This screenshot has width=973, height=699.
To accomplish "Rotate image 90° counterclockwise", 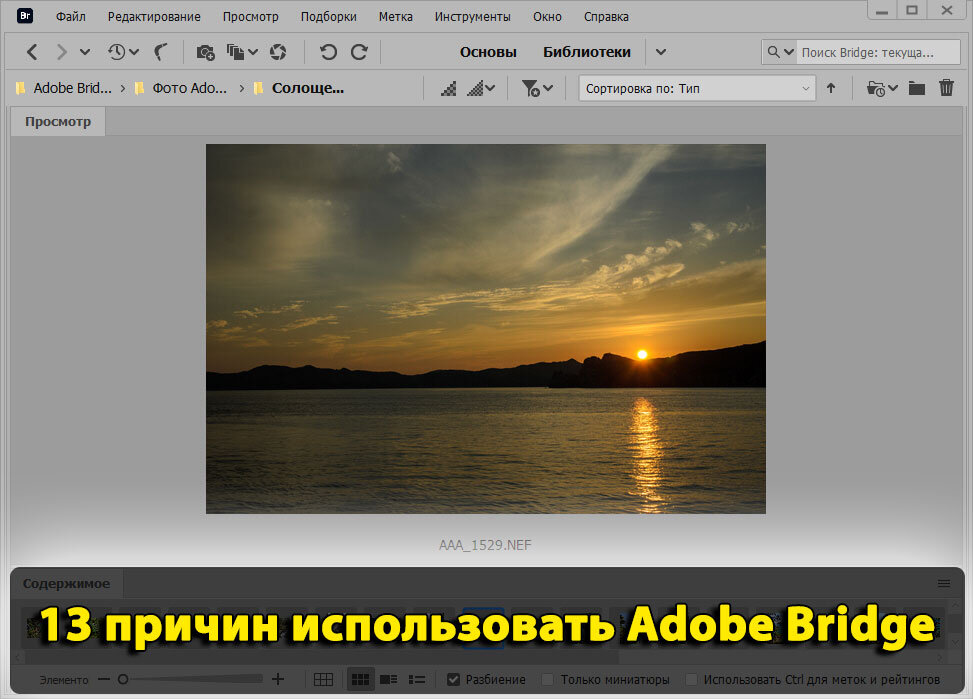I will pyautogui.click(x=328, y=52).
